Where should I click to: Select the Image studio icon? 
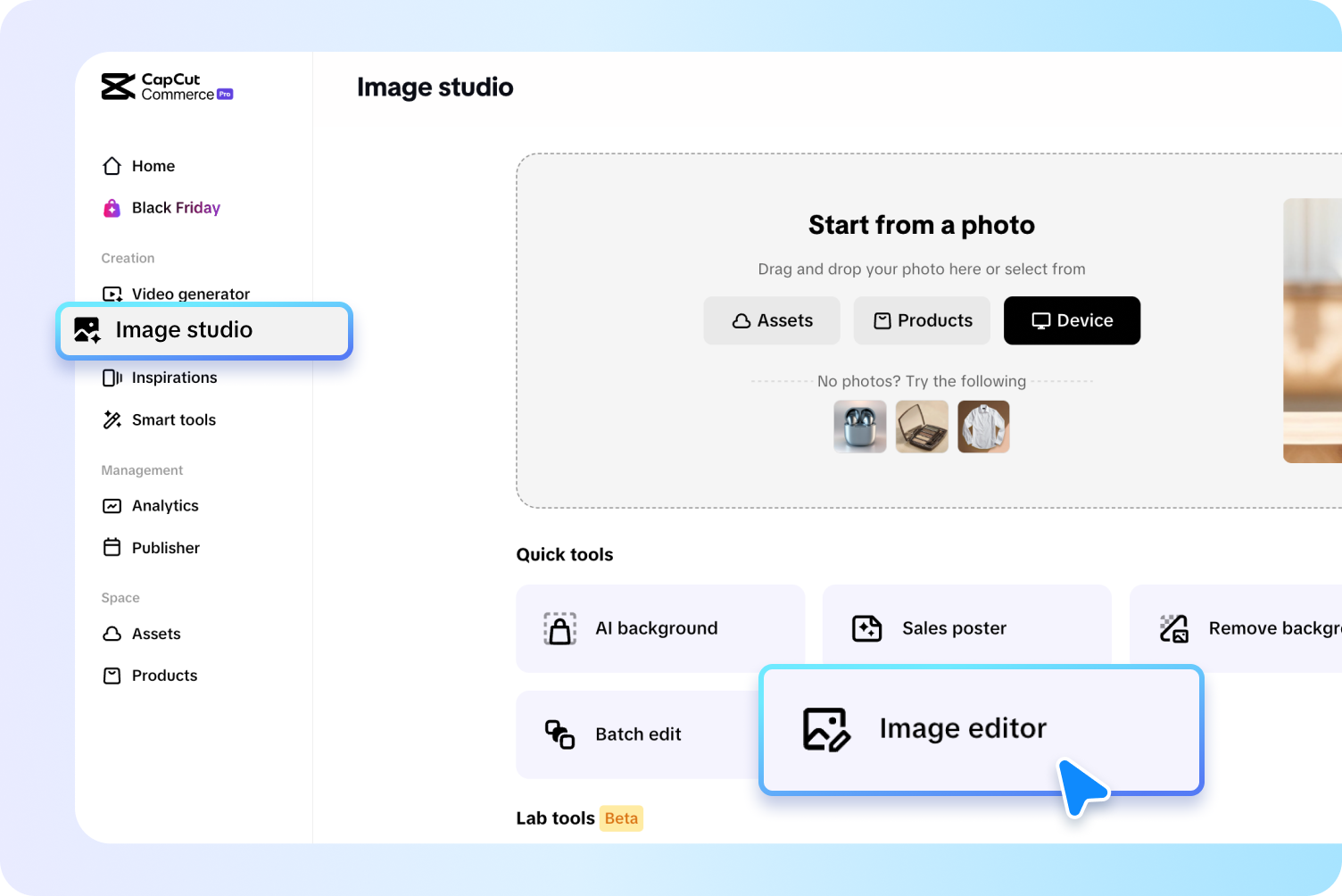(86, 329)
